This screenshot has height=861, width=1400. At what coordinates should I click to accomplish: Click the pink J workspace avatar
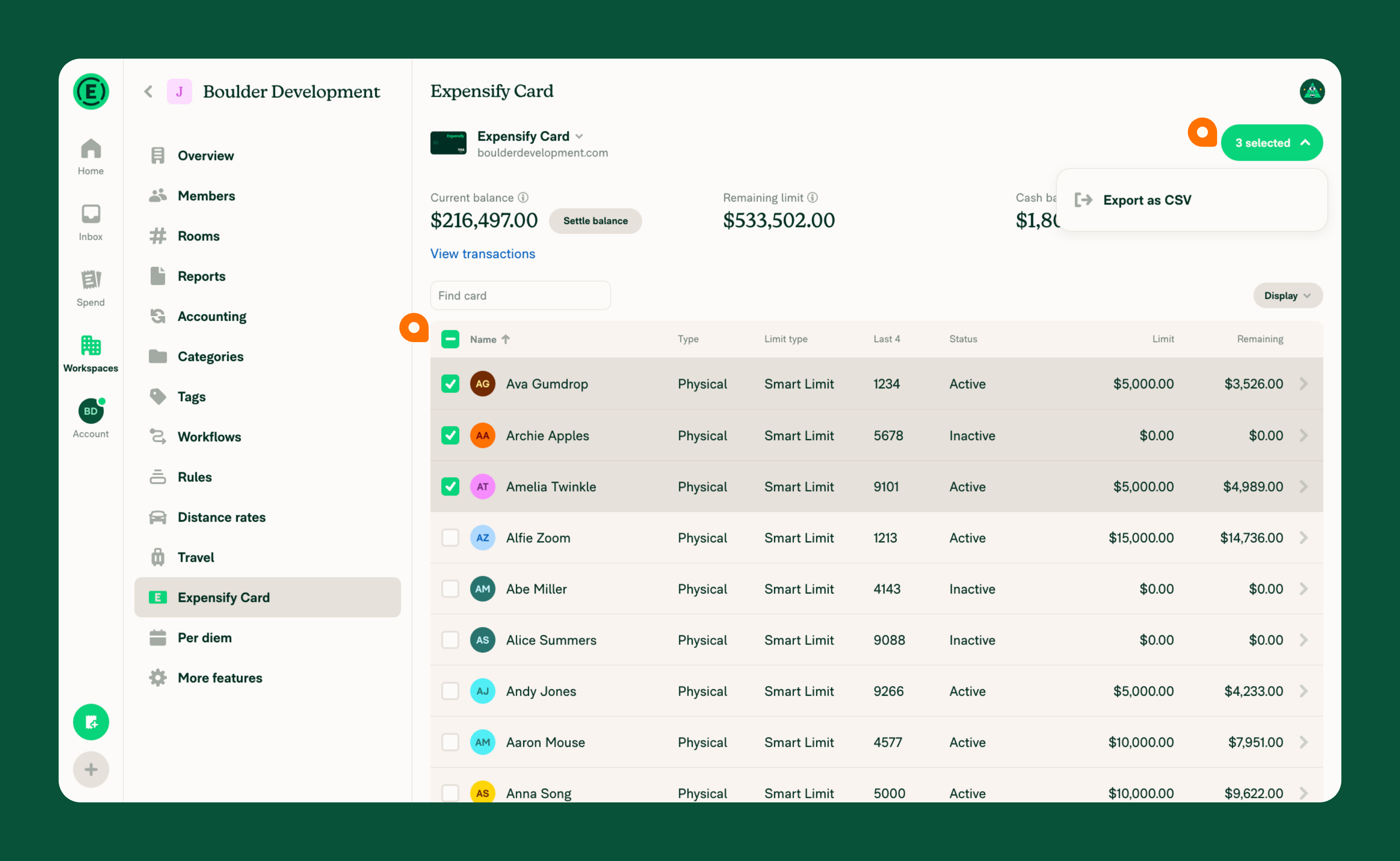[179, 91]
